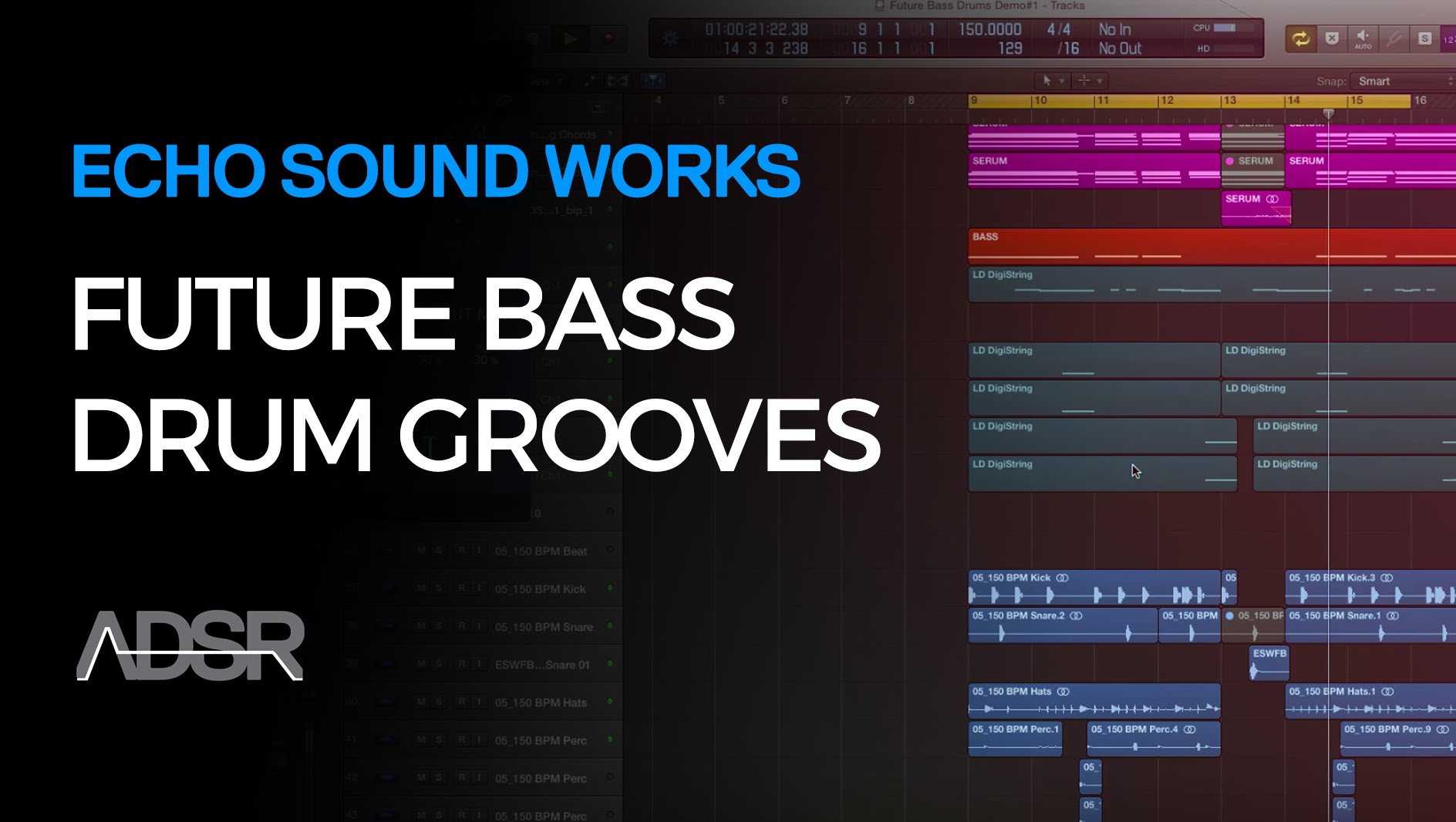Screen dimensions: 1456x822
Task: Click the ADSR logo
Action: pyautogui.click(x=190, y=645)
